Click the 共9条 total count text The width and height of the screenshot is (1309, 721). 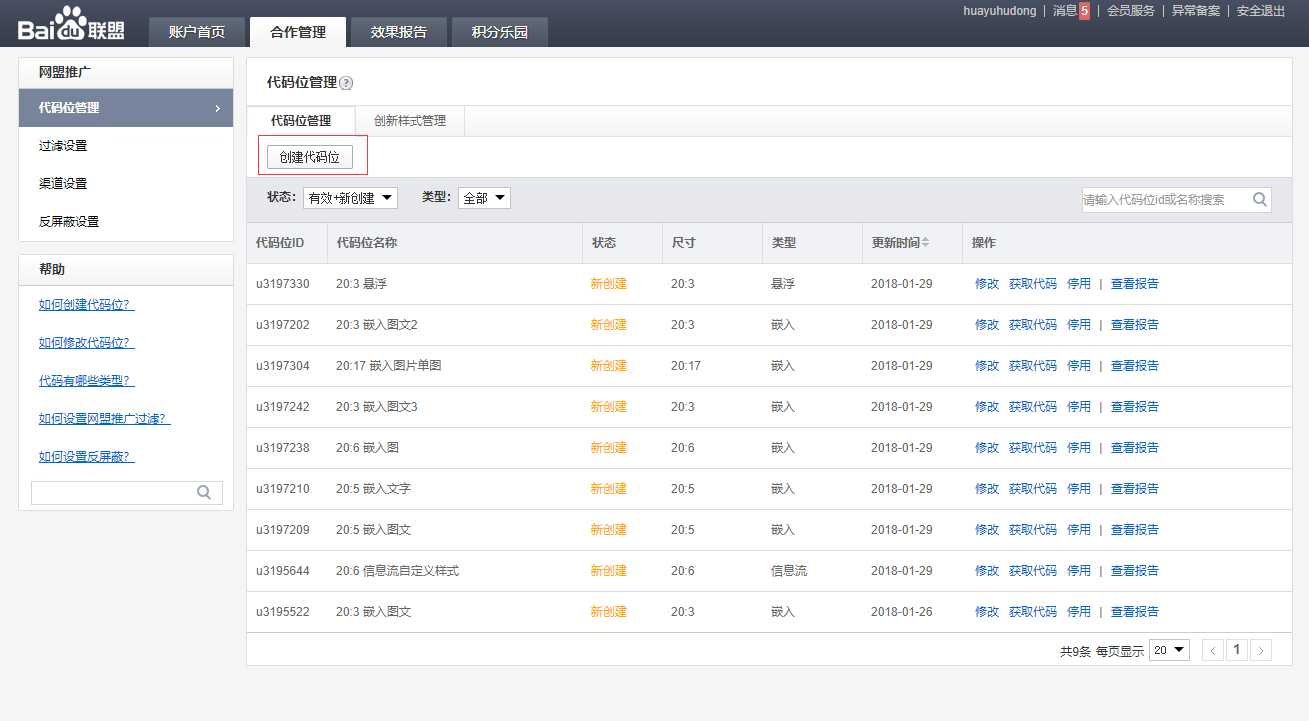(1075, 651)
